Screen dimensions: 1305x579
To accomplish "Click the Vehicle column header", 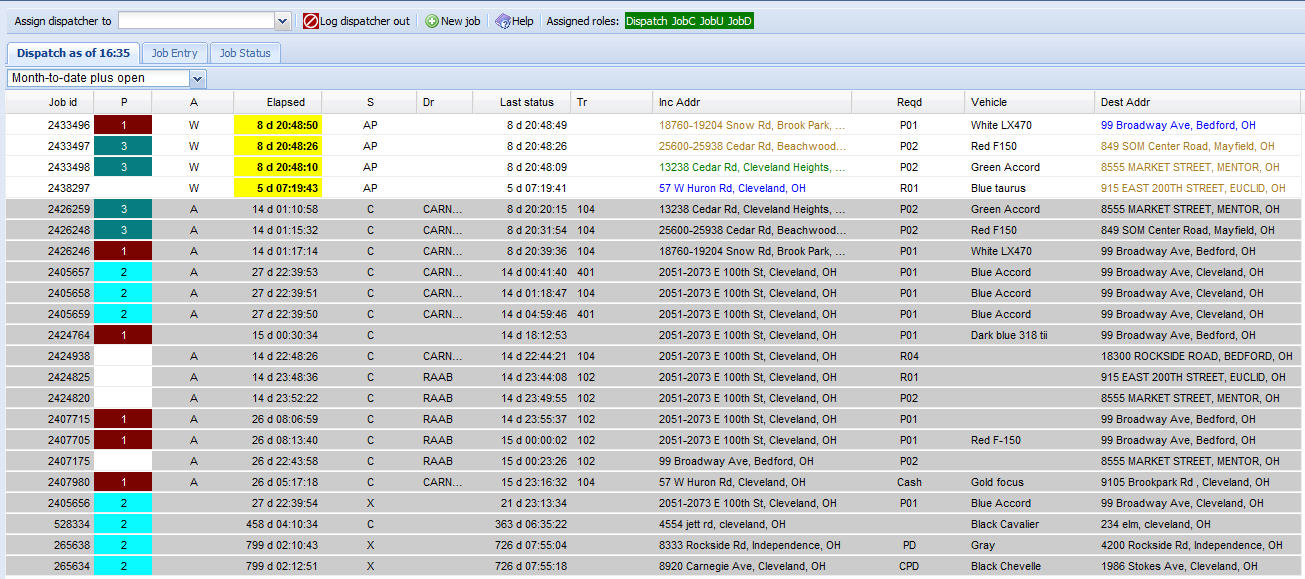I will point(988,102).
